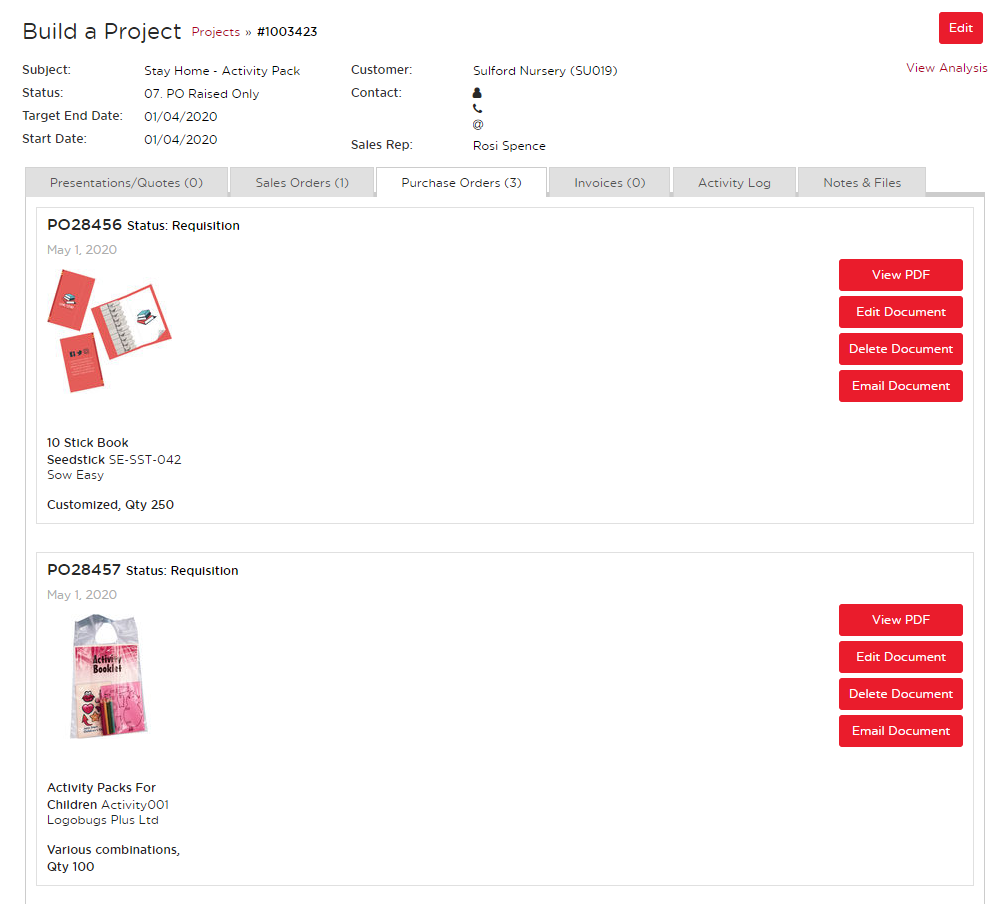Screen dimensions: 1007x904
Task: Click project number #1003423
Action: 287,32
